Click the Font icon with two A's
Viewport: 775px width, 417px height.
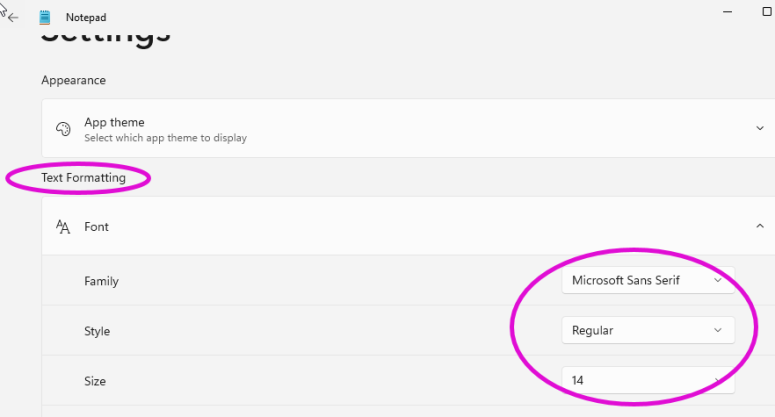click(x=63, y=227)
